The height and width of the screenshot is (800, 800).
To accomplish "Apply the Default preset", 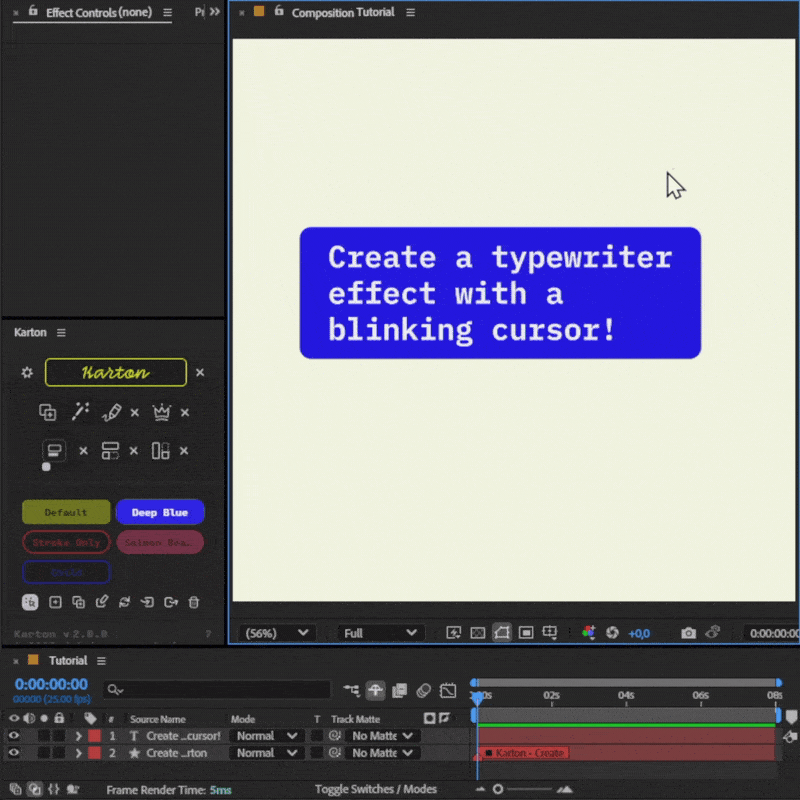I will (66, 512).
